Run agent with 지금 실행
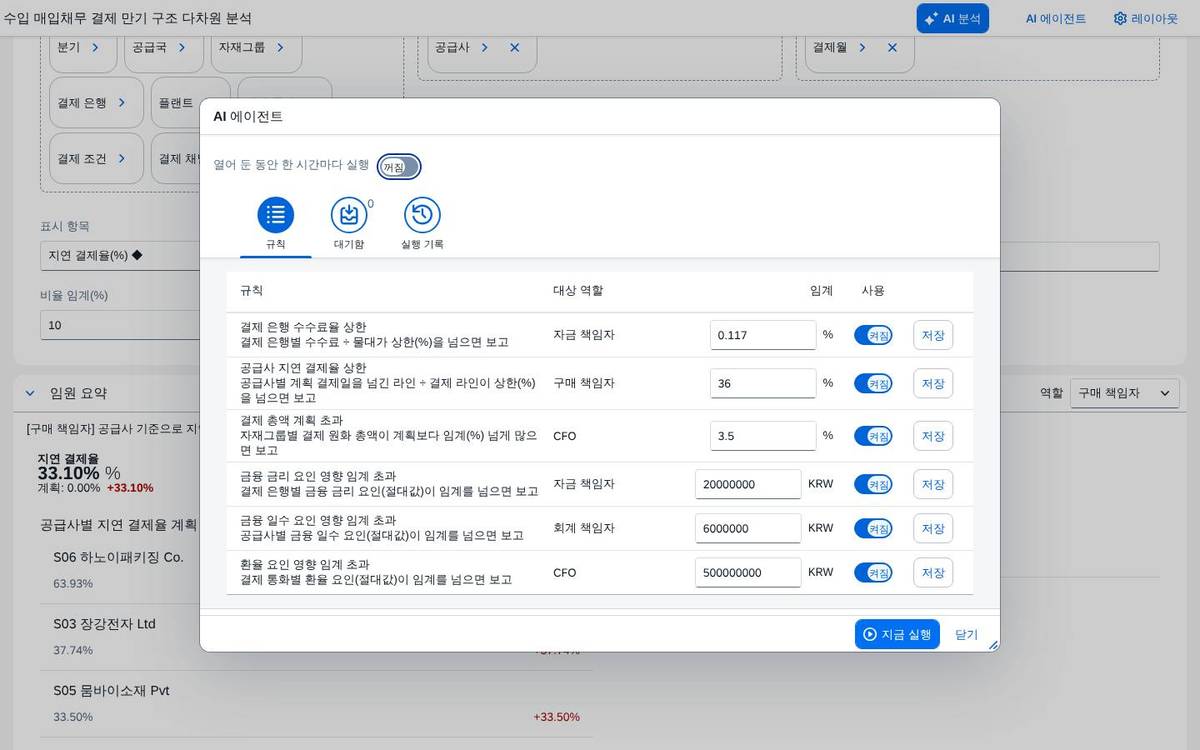The width and height of the screenshot is (1200, 750). tap(897, 634)
